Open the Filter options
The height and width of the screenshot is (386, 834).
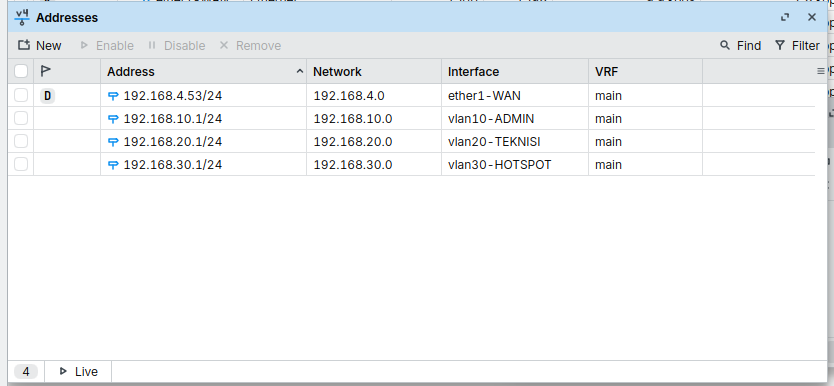pos(797,46)
